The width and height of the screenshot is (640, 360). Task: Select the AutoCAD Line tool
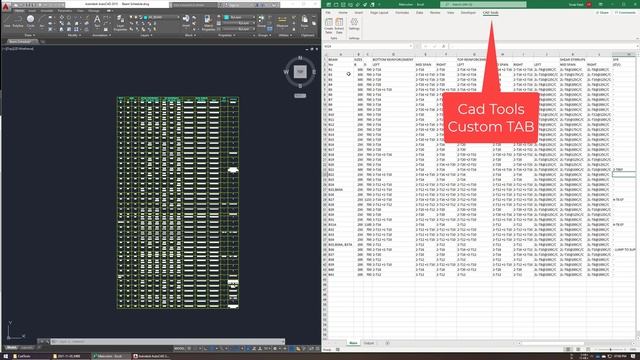tap(7, 20)
